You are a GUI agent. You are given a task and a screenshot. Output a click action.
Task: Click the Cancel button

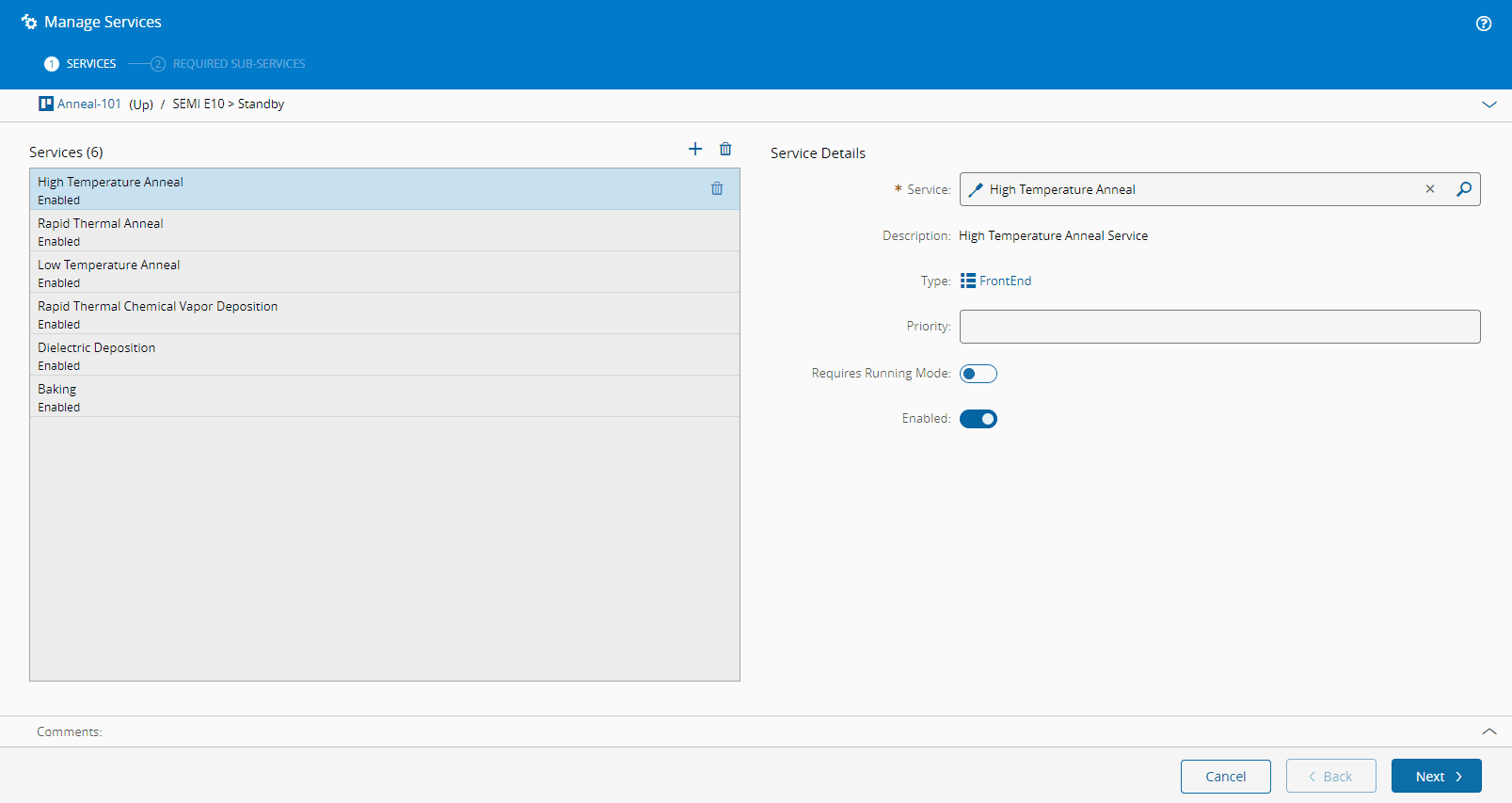[1225, 776]
